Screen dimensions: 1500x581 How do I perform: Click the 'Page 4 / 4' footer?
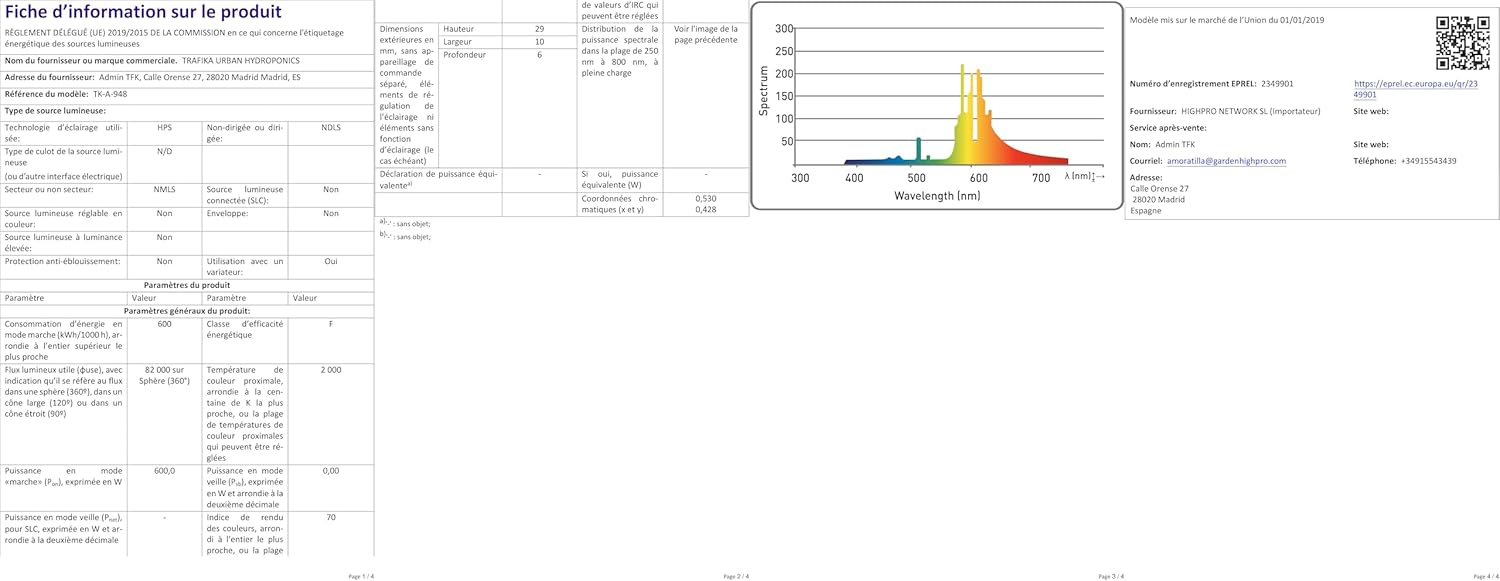tap(1485, 576)
